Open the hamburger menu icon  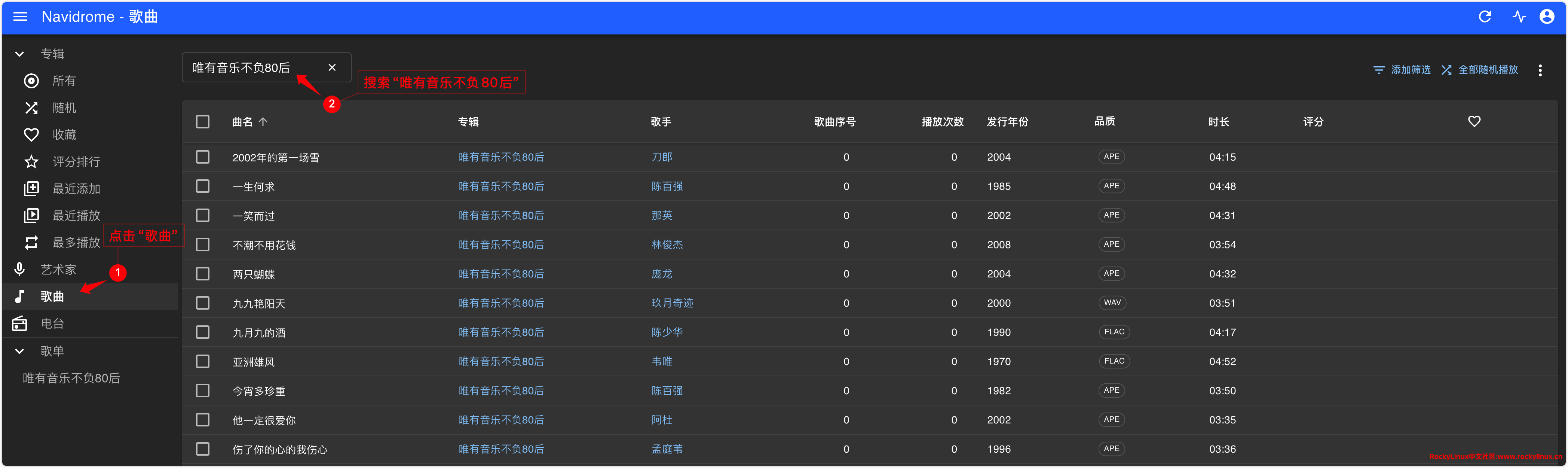click(x=20, y=16)
